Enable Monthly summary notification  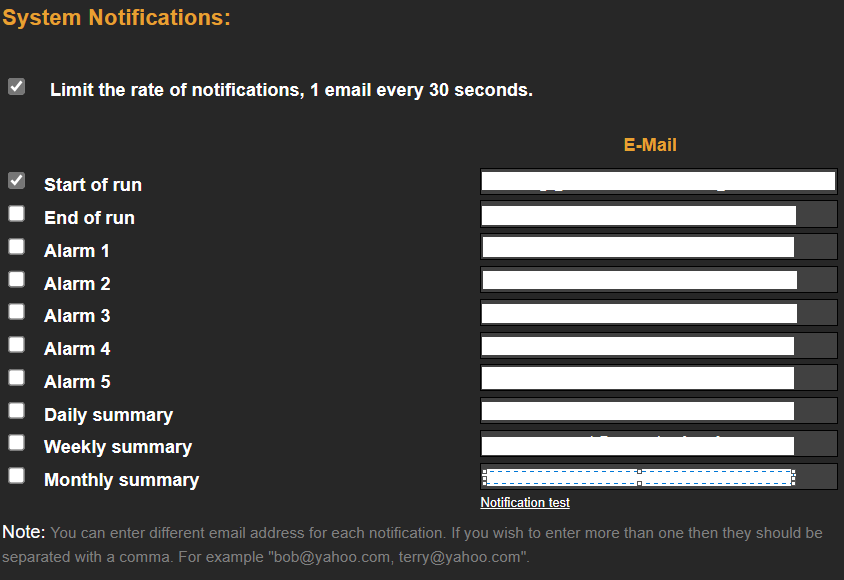click(x=16, y=476)
